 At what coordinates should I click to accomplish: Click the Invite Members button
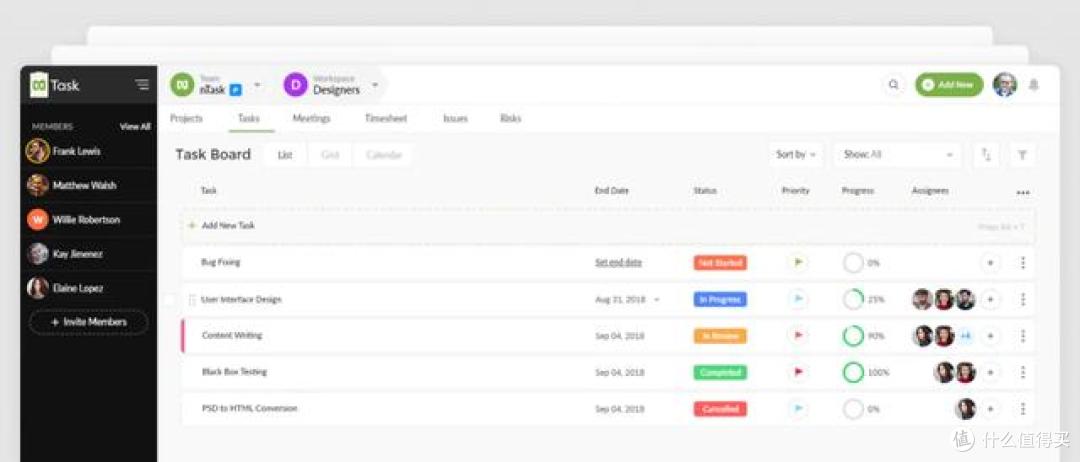coord(89,322)
